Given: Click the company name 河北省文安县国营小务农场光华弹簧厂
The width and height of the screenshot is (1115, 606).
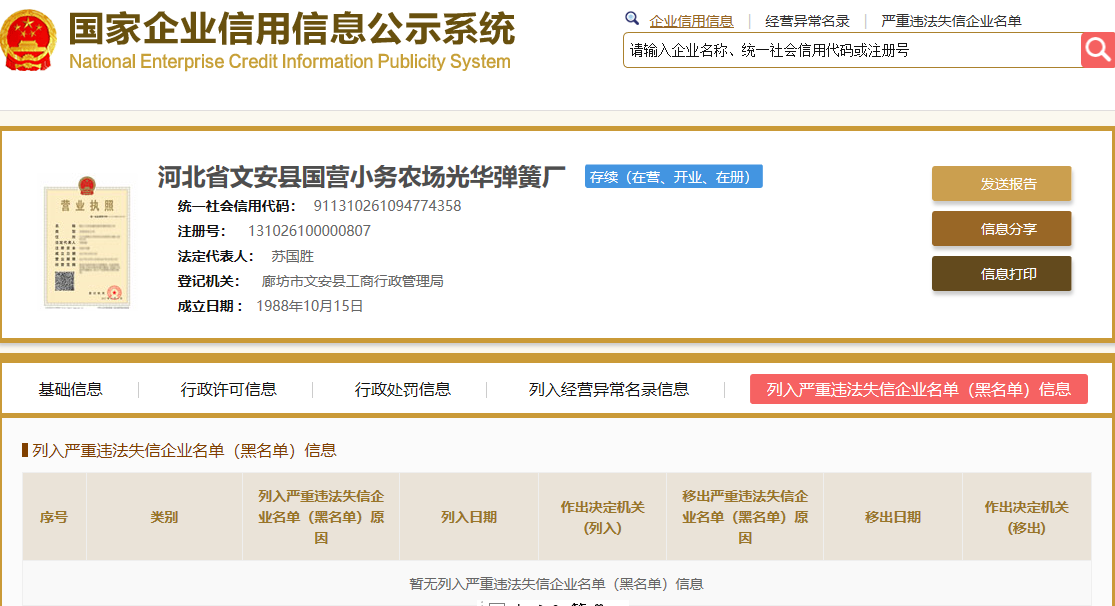Looking at the screenshot, I should pos(361,177).
